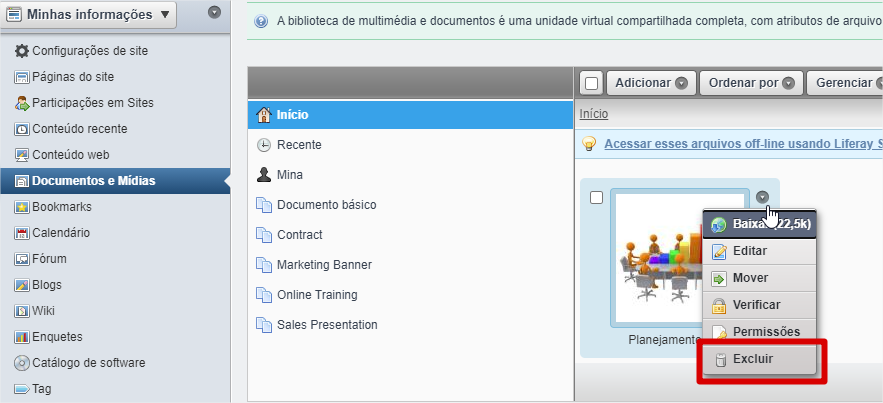Select Editar in the document menu
This screenshot has height=403, width=883.
coord(750,251)
